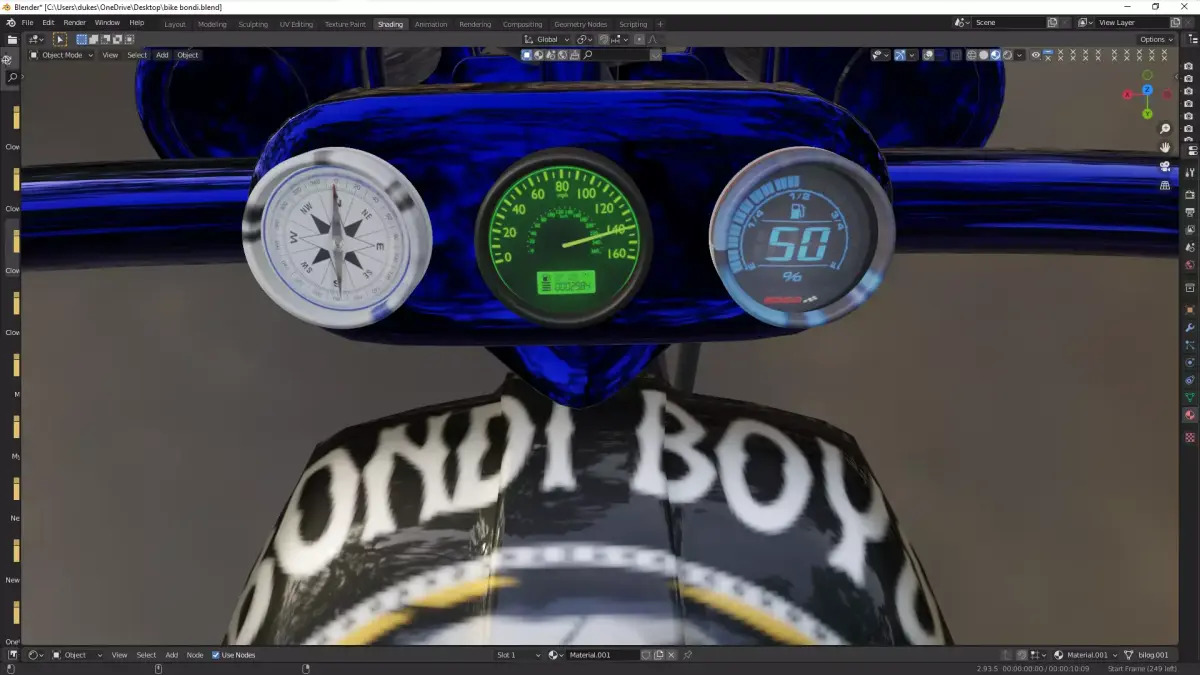This screenshot has height=675, width=1200.
Task: Open the File menu
Action: pyautogui.click(x=27, y=22)
